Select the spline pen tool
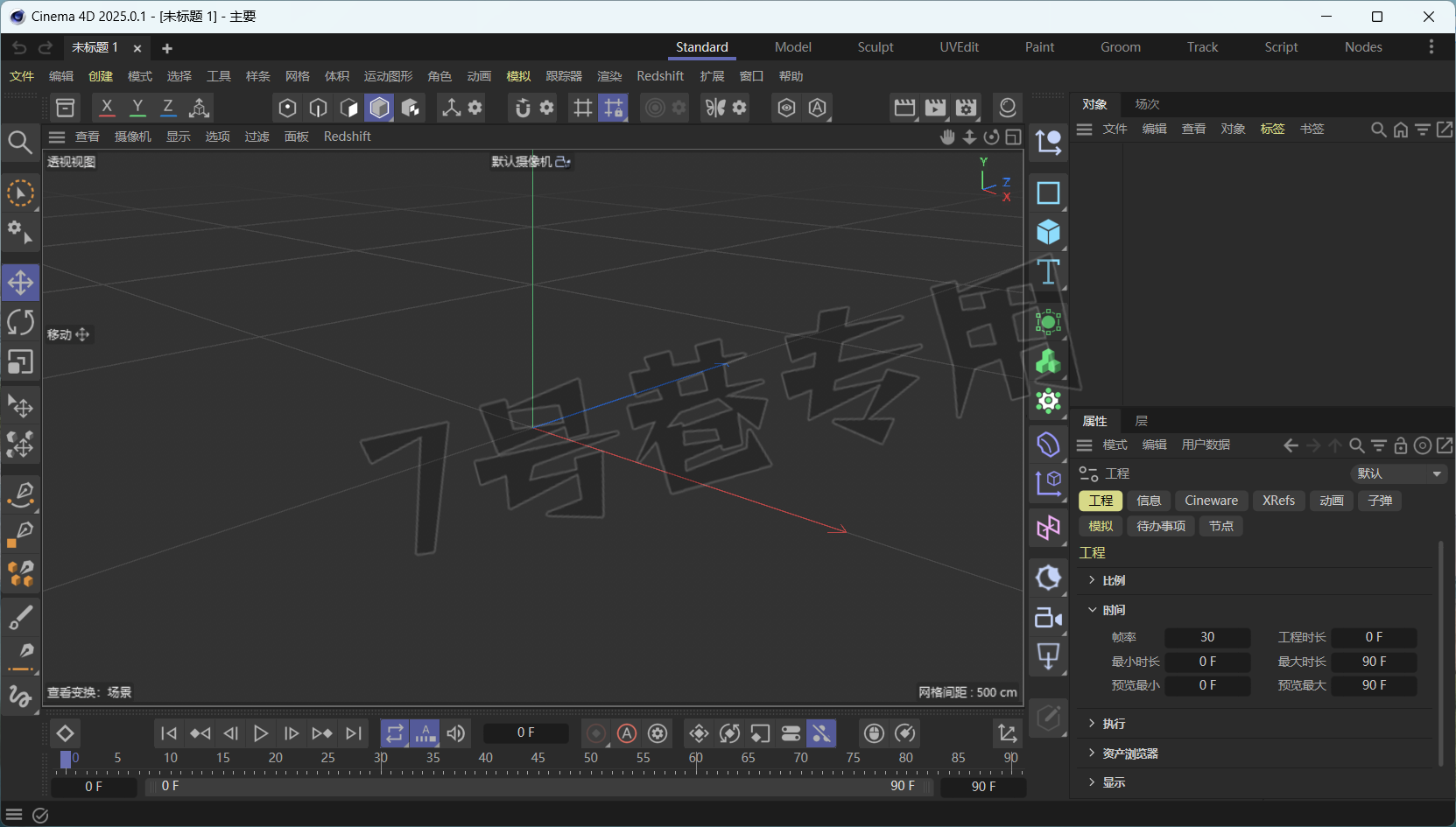This screenshot has height=827, width=1456. (x=20, y=494)
